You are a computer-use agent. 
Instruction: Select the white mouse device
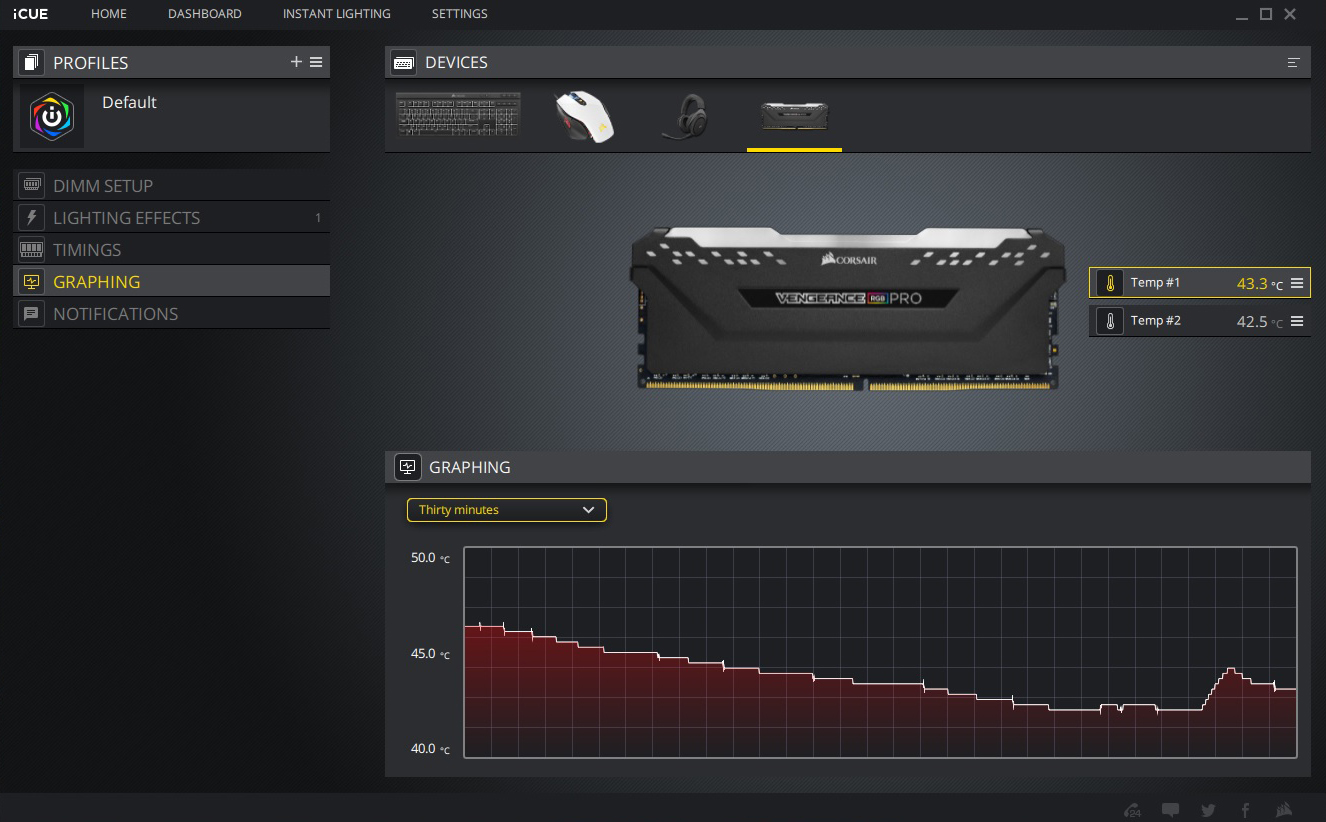pyautogui.click(x=584, y=117)
